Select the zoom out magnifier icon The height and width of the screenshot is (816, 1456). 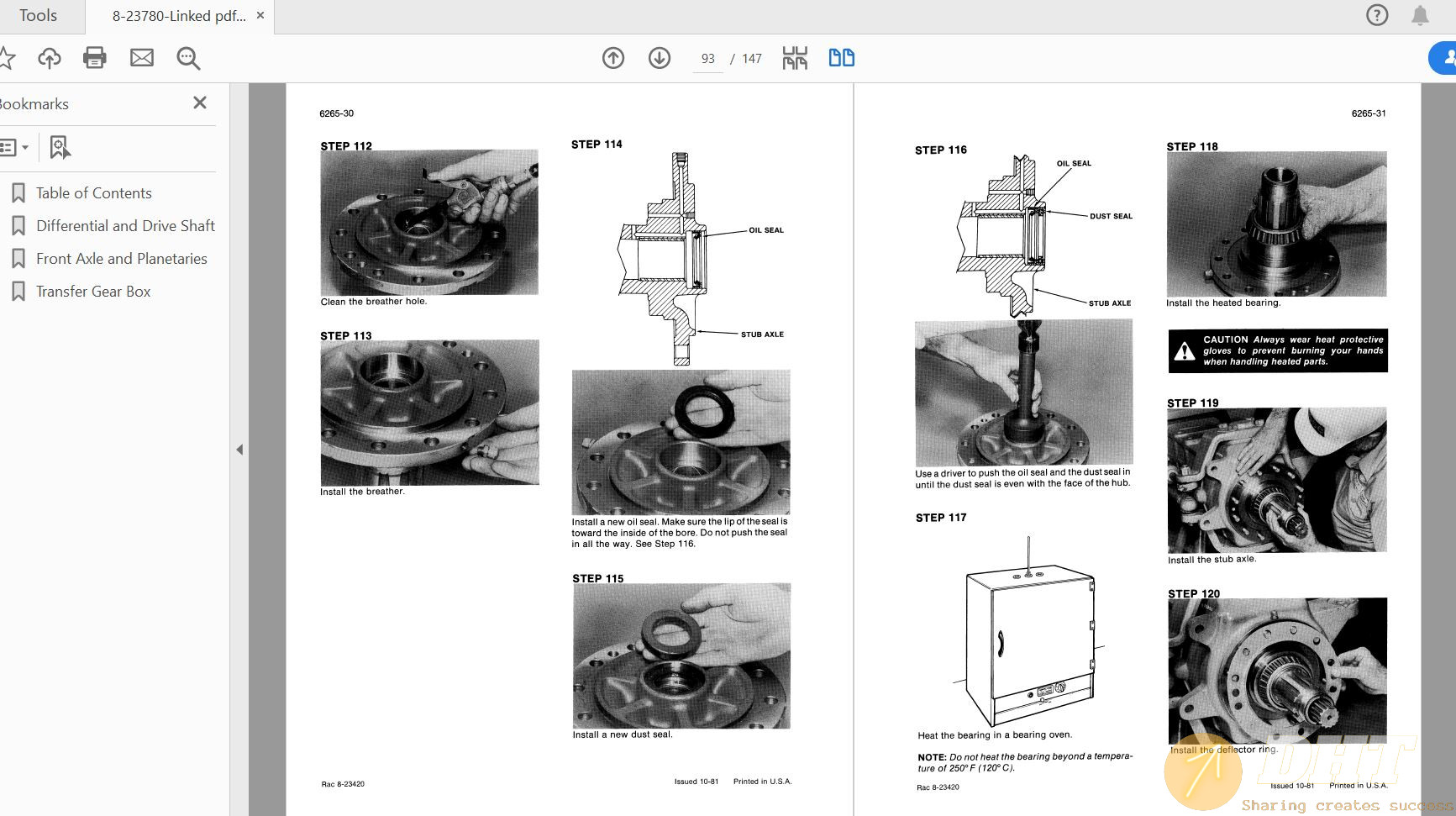(x=187, y=57)
